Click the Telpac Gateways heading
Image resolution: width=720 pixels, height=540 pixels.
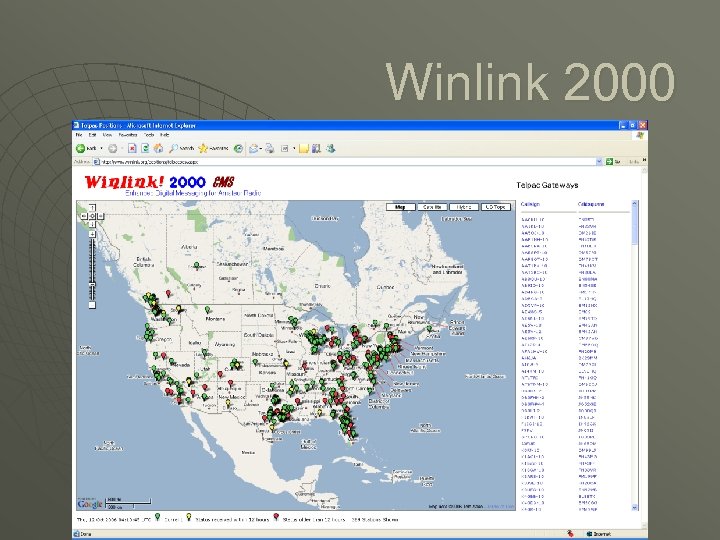point(547,185)
